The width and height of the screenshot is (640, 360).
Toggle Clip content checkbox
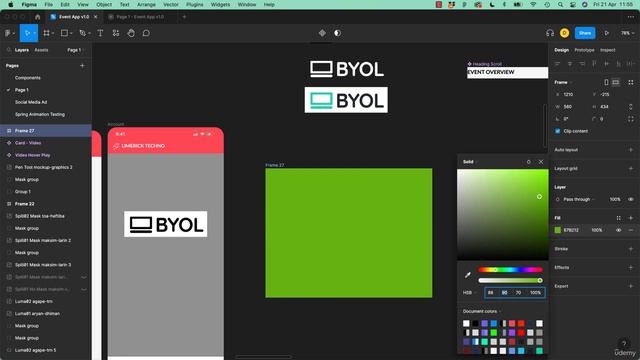click(x=558, y=131)
